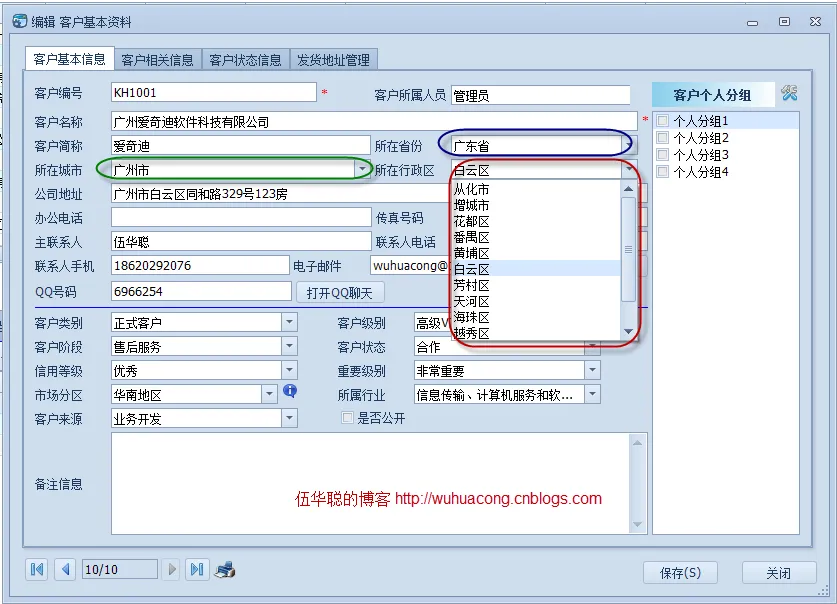Screen dimensions: 837x604
Task: Select 番禺区 in district list
Action: [536, 237]
